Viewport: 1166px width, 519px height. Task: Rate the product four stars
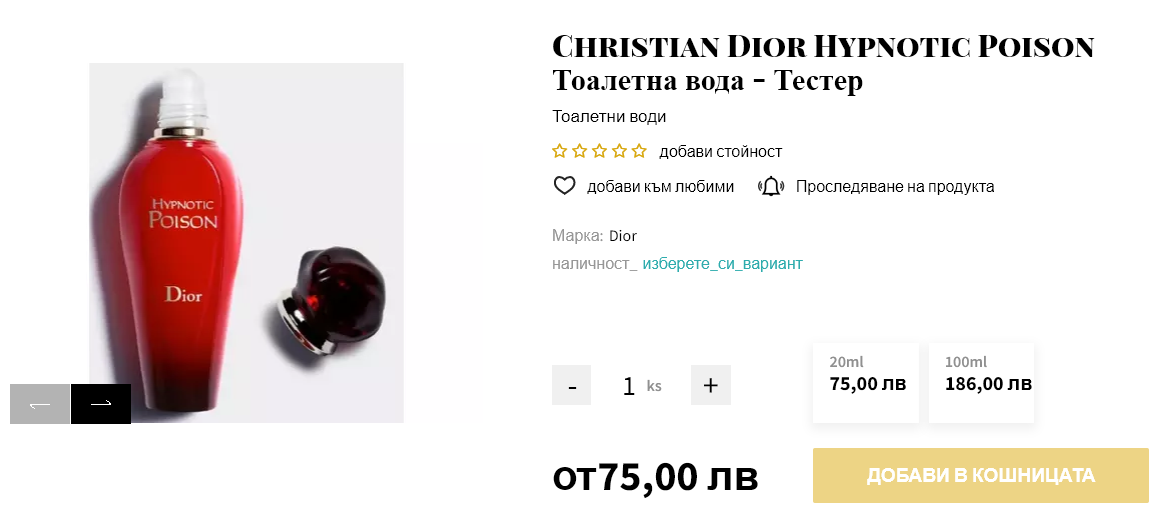620,152
